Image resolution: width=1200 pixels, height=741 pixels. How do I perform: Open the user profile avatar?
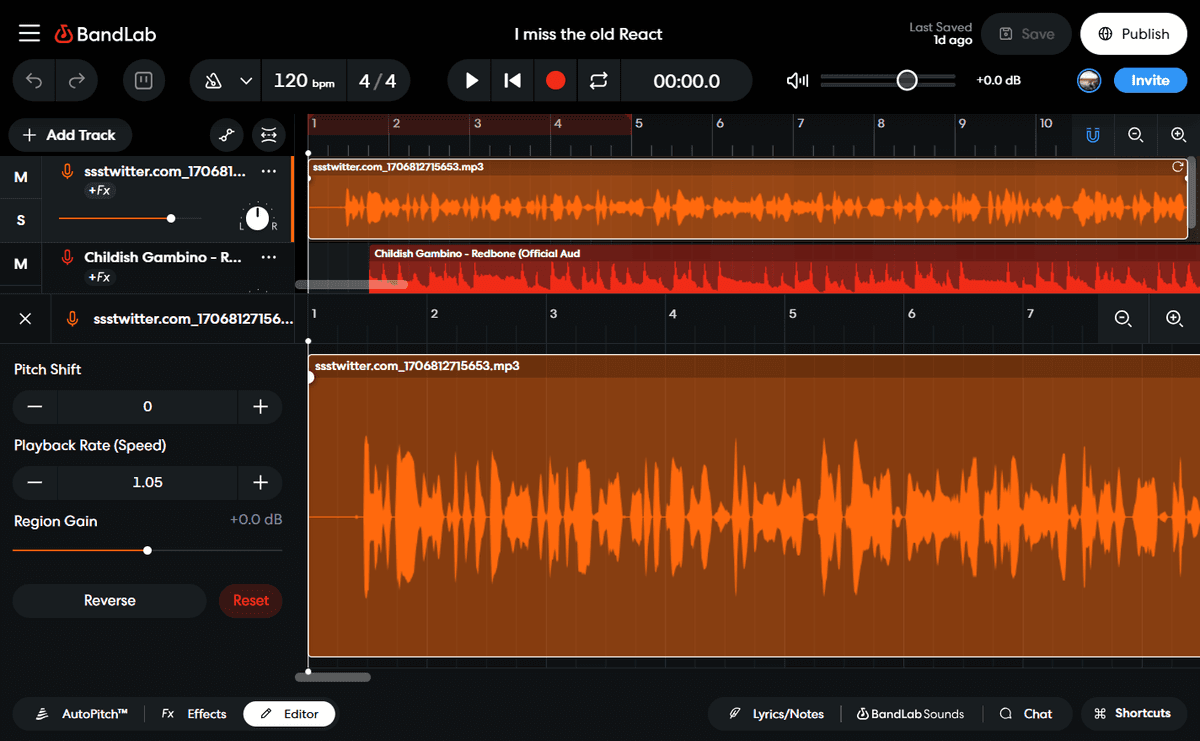coord(1089,81)
